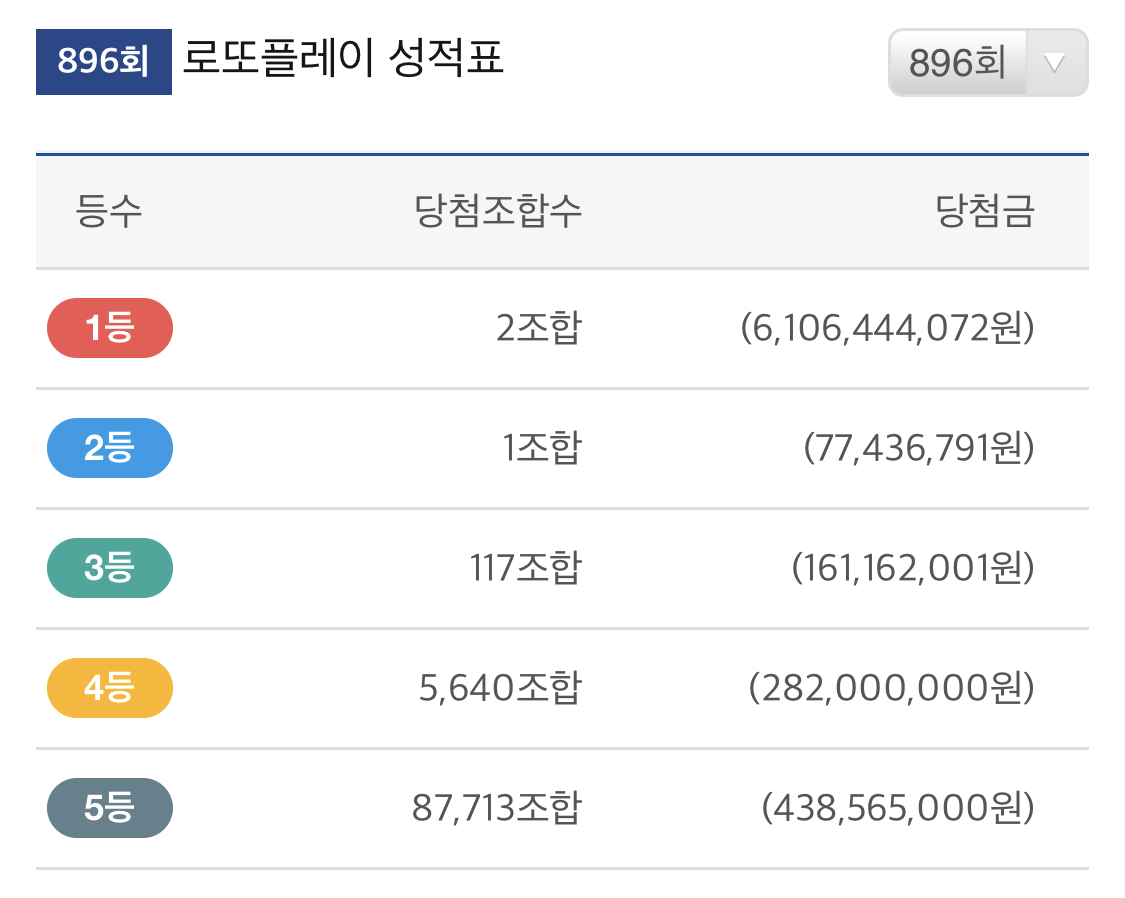Select the blue 2등 rank badge
The image size is (1125, 898).
(x=110, y=448)
